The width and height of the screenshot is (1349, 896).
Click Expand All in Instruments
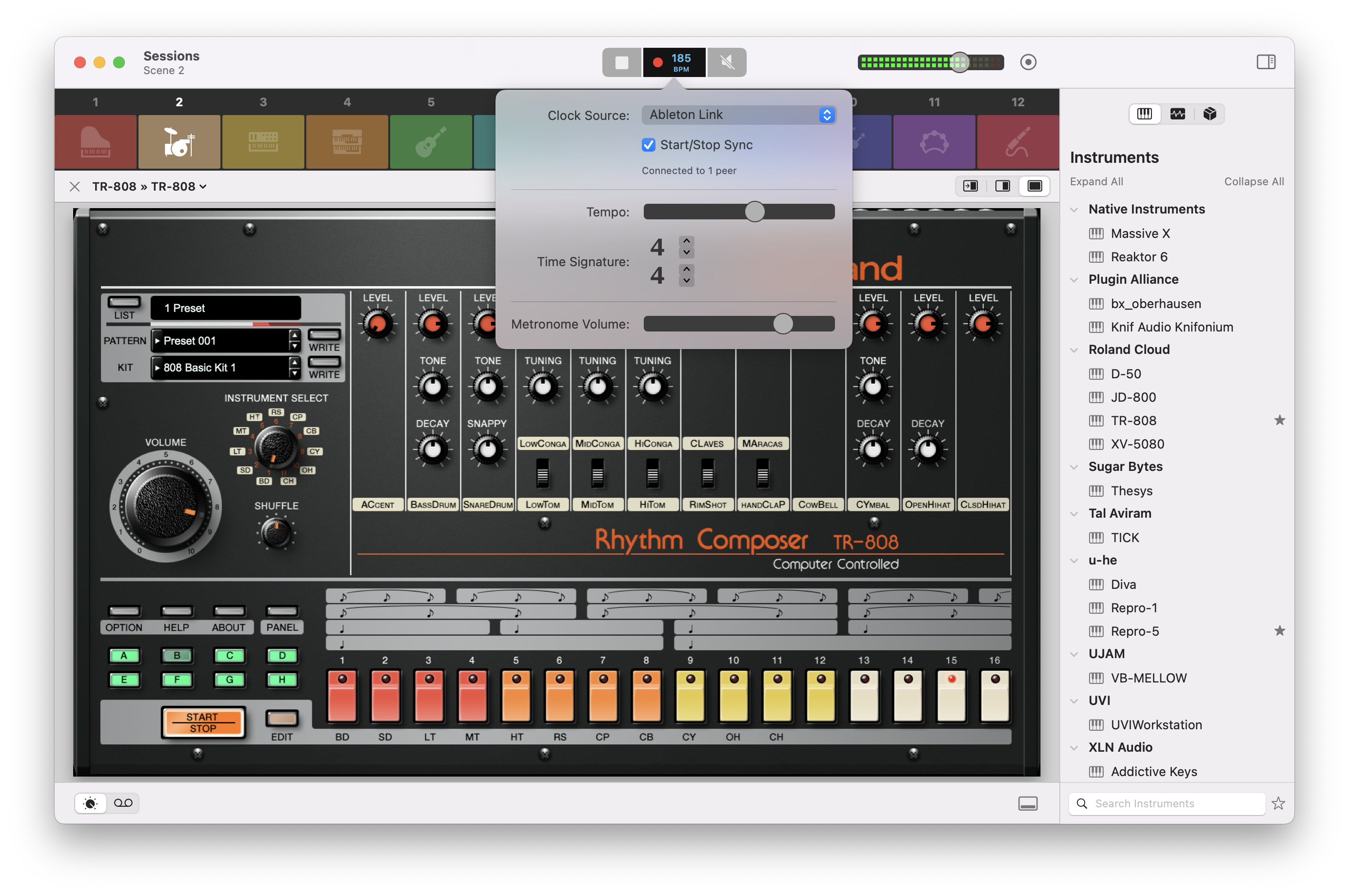1096,181
